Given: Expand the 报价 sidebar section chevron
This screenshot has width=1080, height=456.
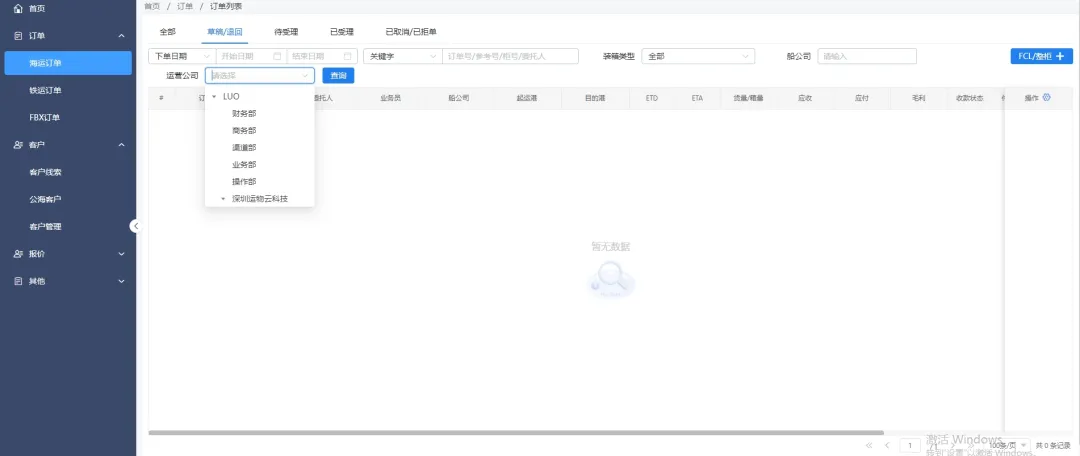Looking at the screenshot, I should 121,253.
